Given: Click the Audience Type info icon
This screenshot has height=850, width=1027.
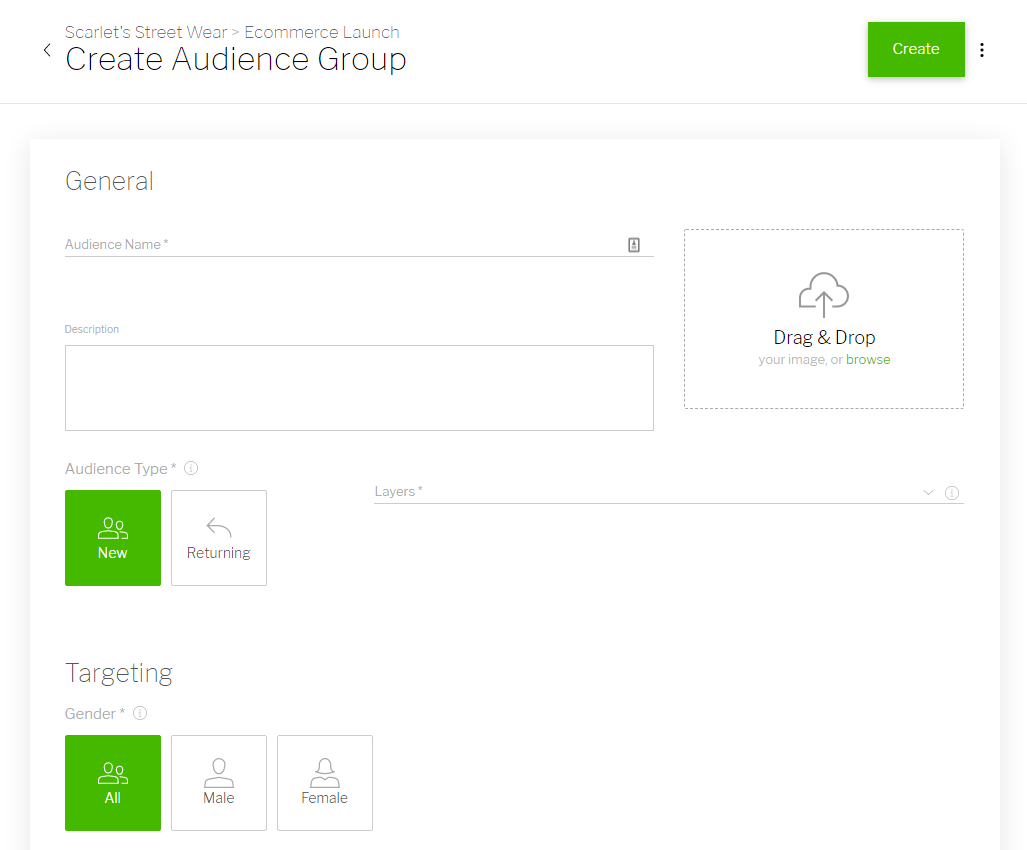Looking at the screenshot, I should [191, 468].
